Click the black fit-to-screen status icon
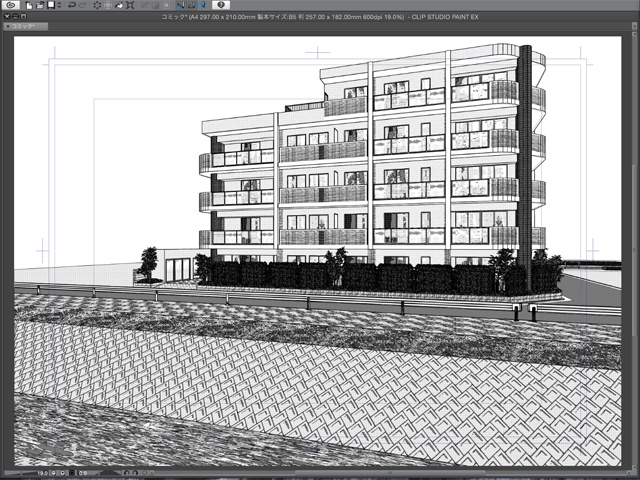Screen dimensions: 640x480 pos(72,473)
